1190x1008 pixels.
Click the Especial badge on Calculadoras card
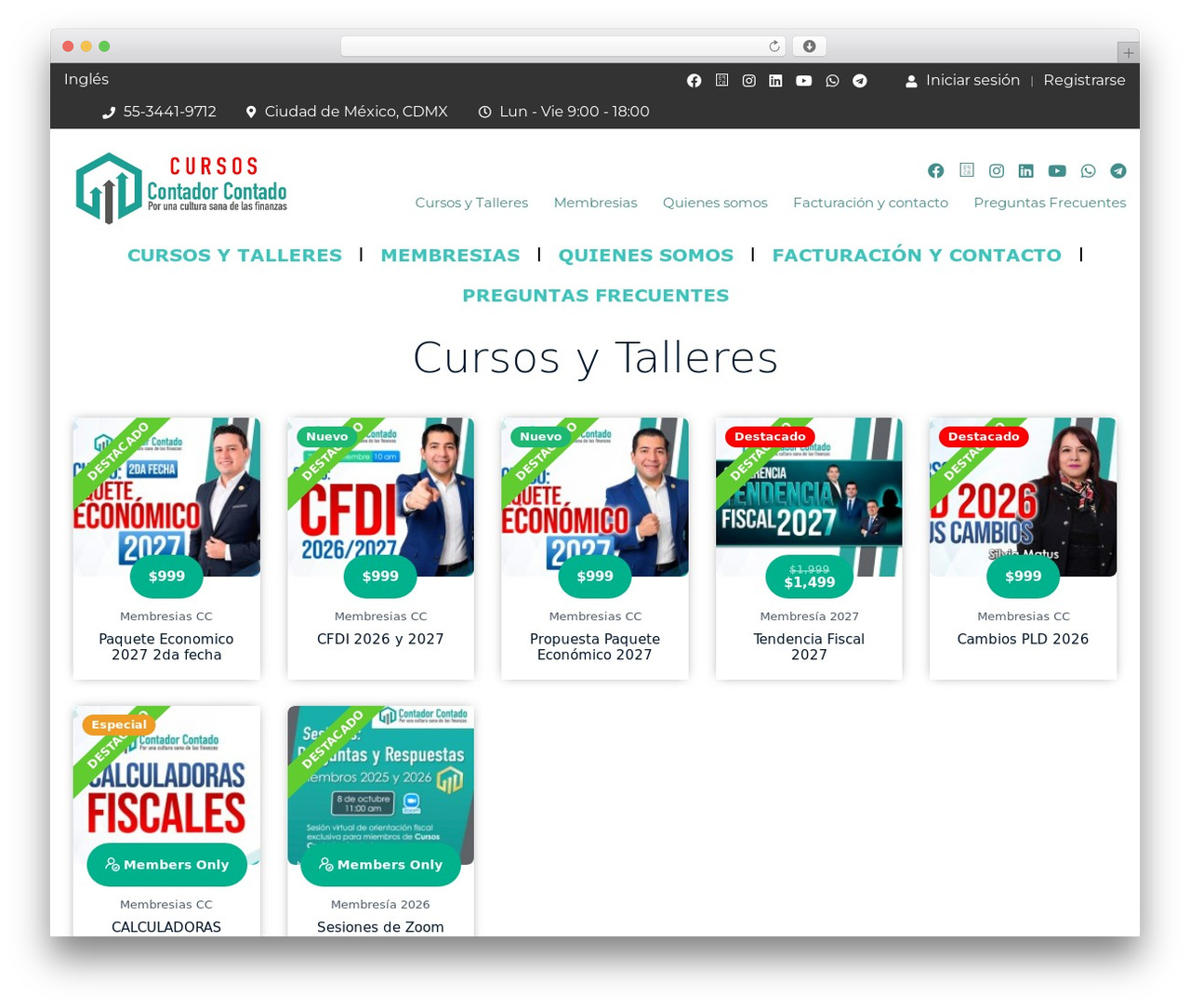(x=119, y=724)
